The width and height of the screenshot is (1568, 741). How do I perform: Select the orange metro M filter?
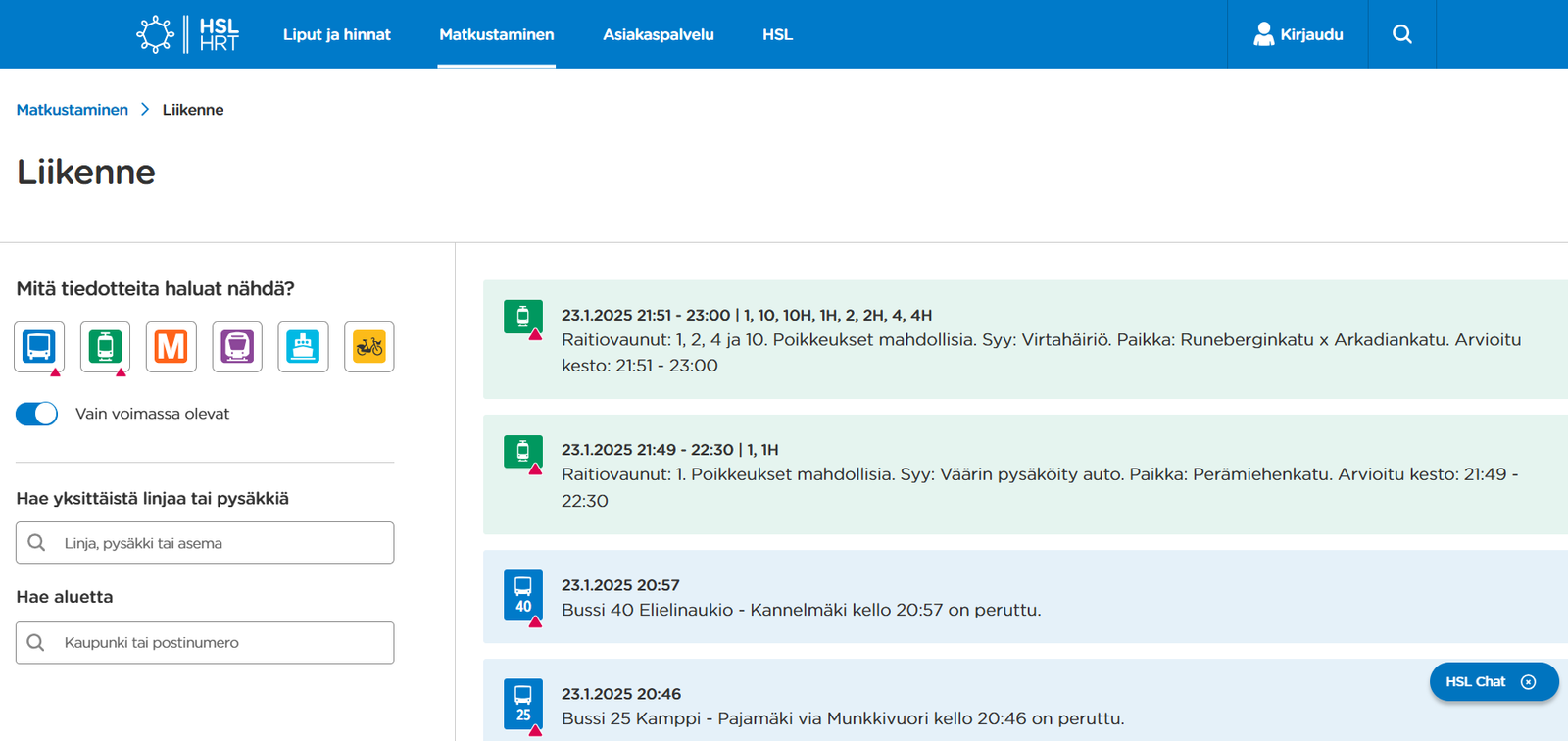coord(171,347)
